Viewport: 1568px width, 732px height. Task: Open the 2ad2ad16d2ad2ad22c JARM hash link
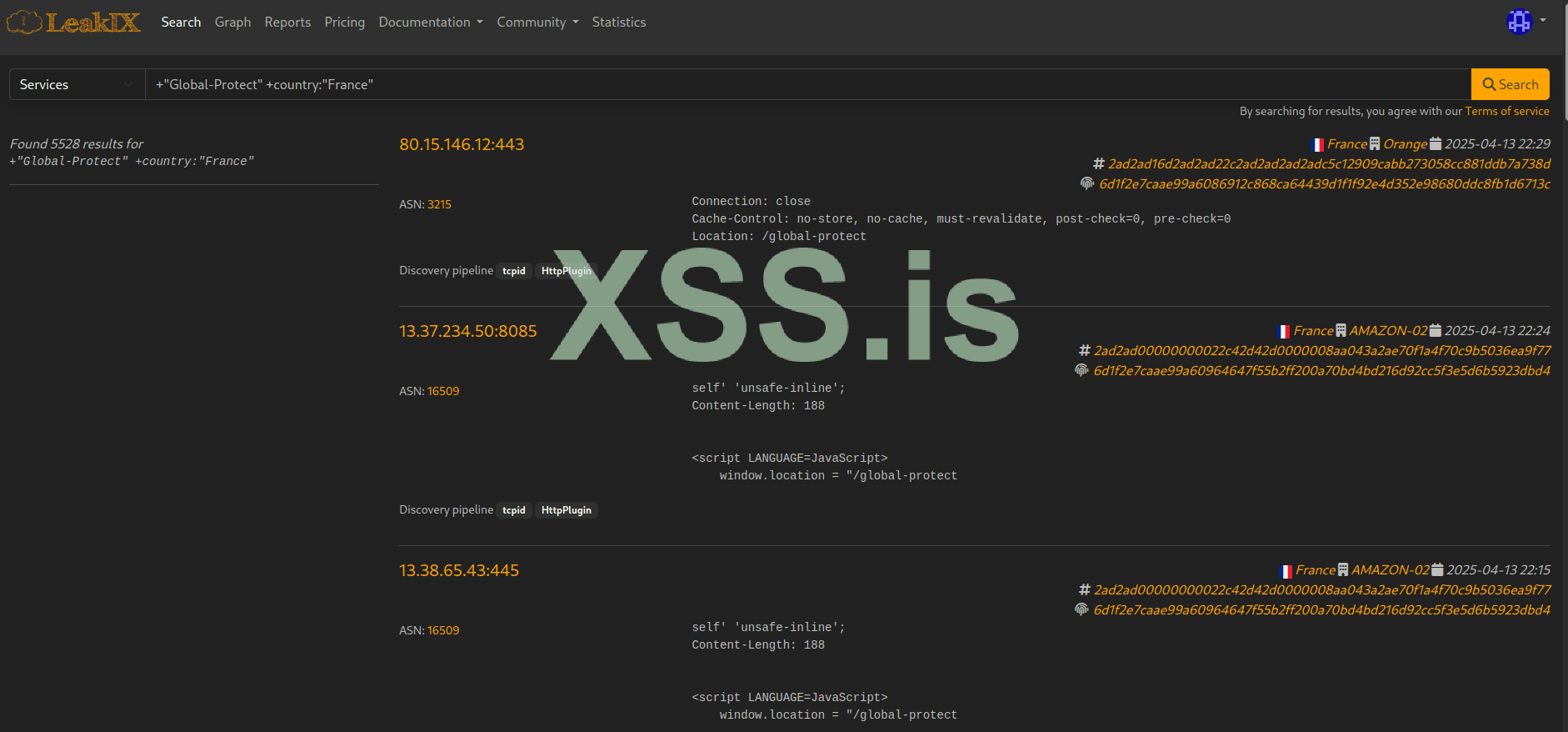pos(1329,163)
